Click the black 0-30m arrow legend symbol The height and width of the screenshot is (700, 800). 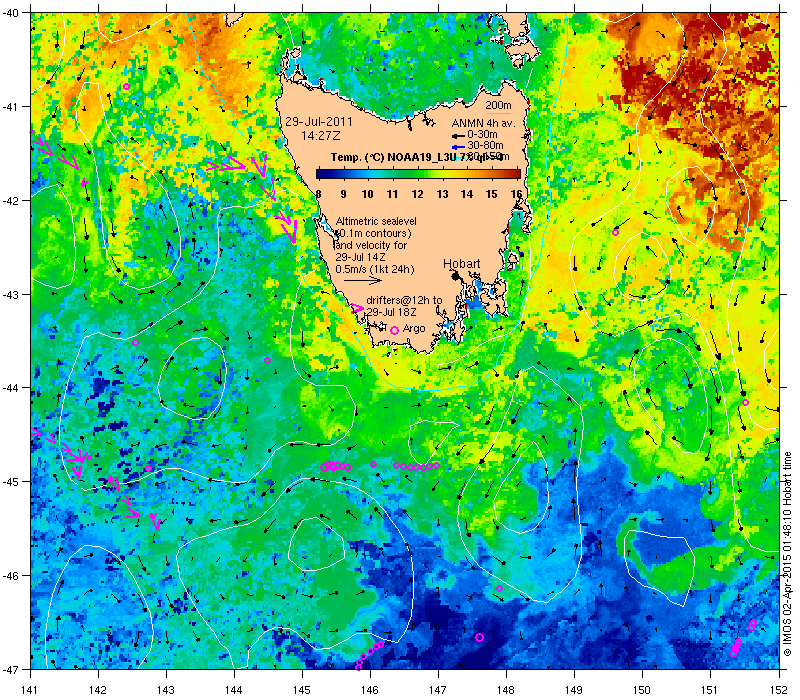point(458,136)
